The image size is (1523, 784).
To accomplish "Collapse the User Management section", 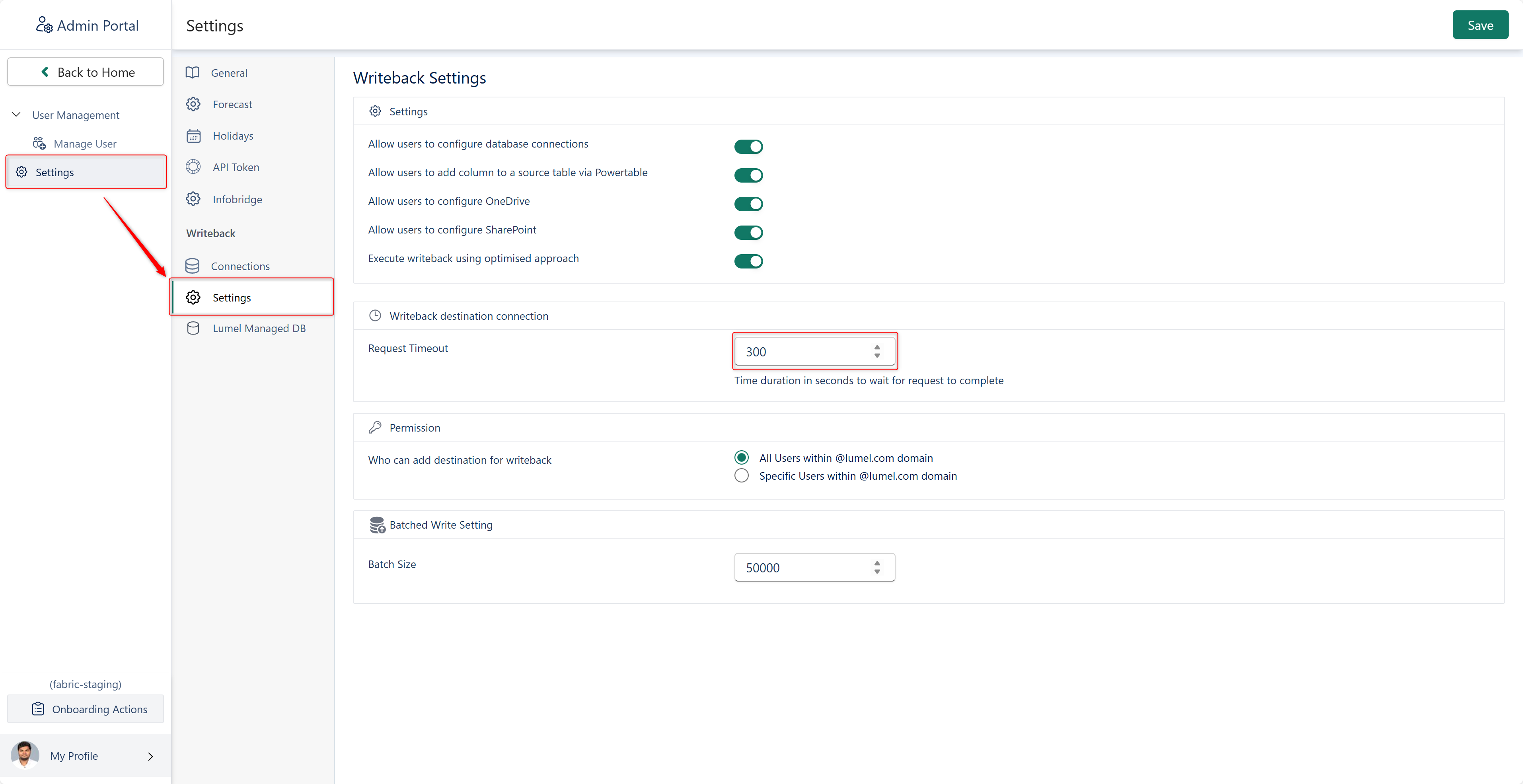I will pos(17,115).
